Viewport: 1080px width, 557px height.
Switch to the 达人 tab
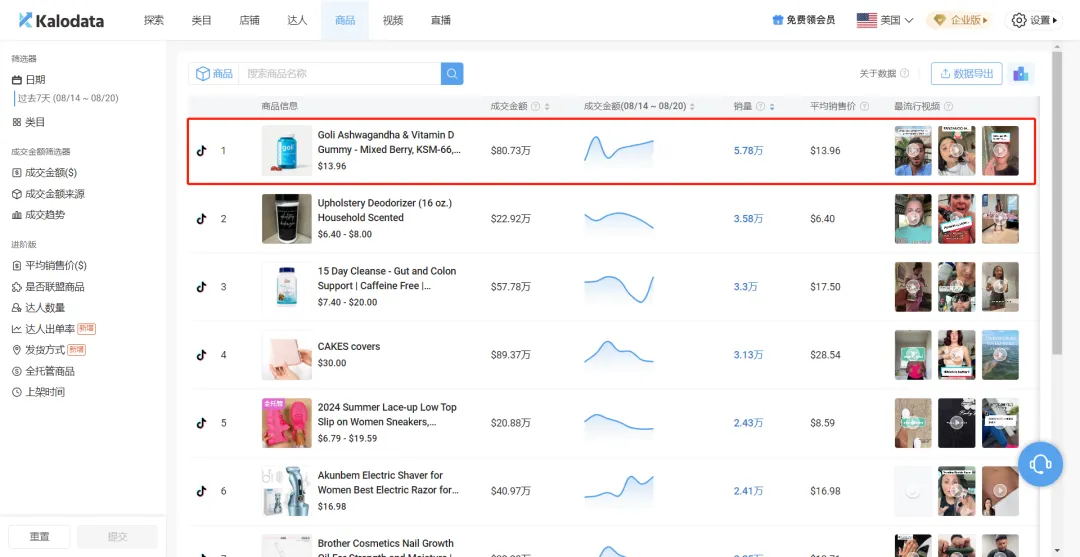tap(297, 20)
